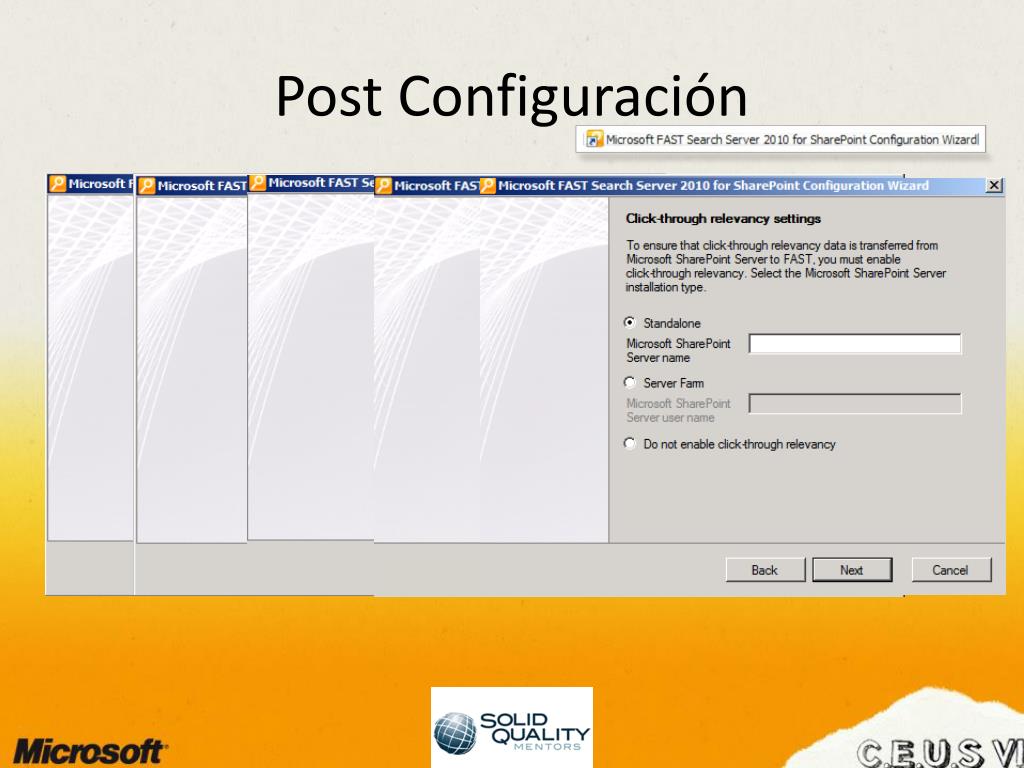The image size is (1024, 768).
Task: Click the fourth background wizard window icon
Action: pyautogui.click(x=383, y=185)
